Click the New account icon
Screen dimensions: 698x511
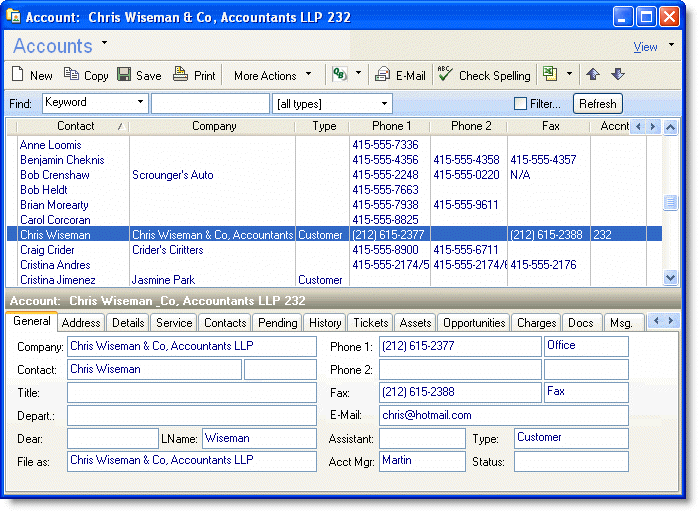tap(17, 75)
